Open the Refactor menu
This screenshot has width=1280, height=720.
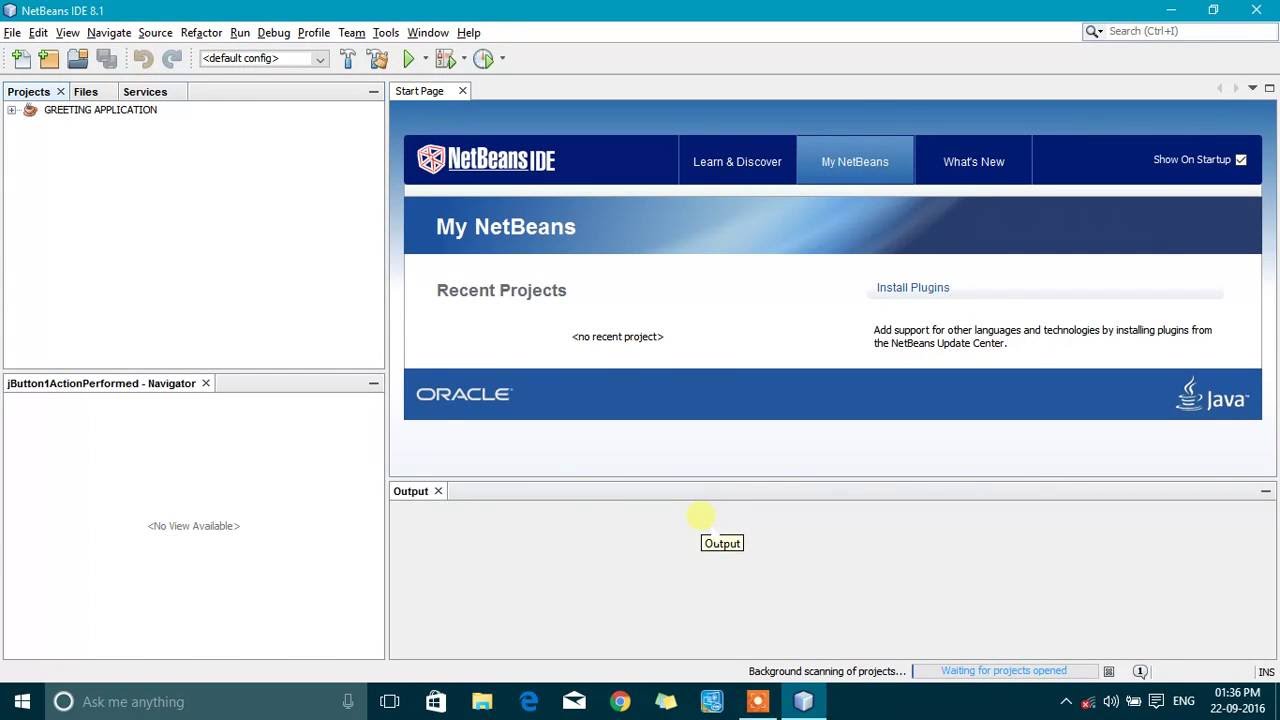[201, 33]
